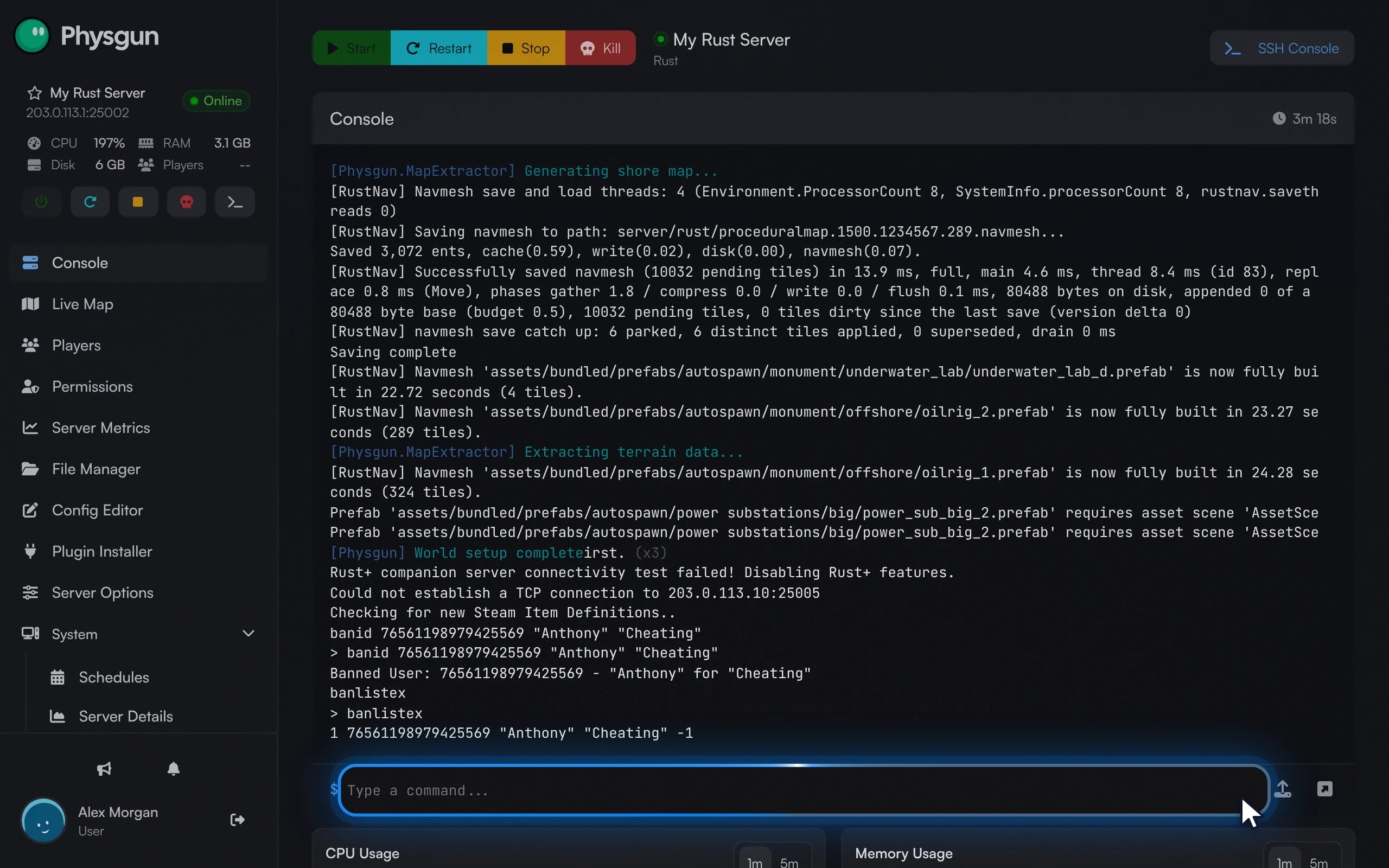This screenshot has width=1389, height=868.
Task: Click the green Start button
Action: 351,48
